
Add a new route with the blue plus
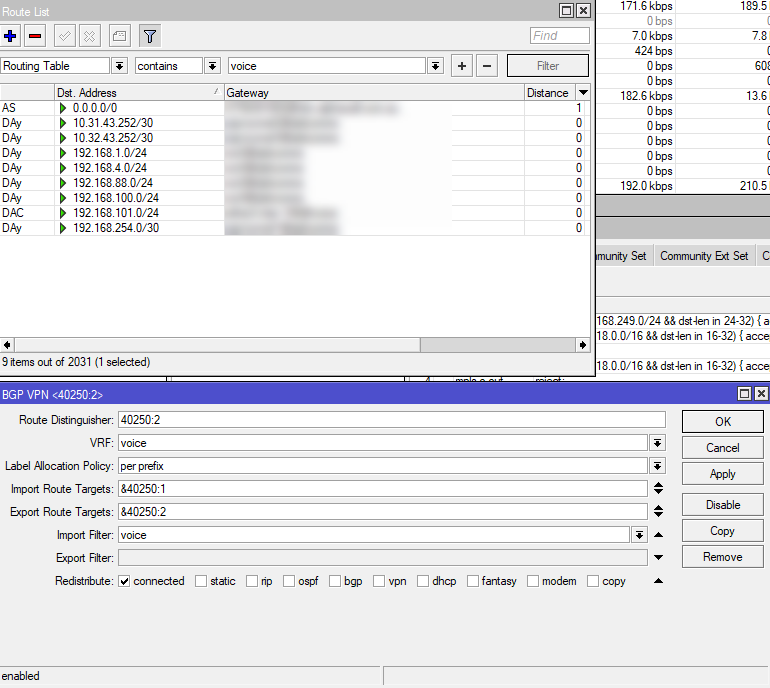(x=10, y=36)
